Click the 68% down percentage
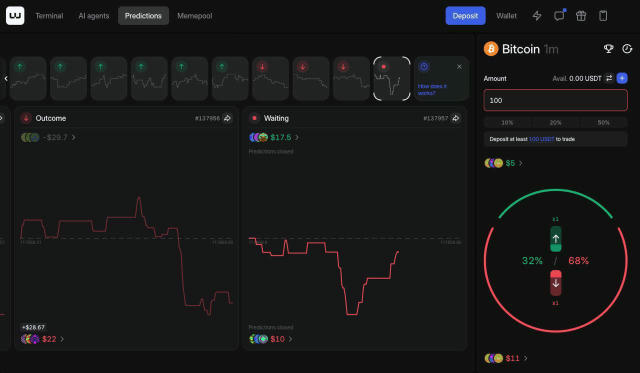The width and height of the screenshot is (640, 373). click(x=578, y=261)
